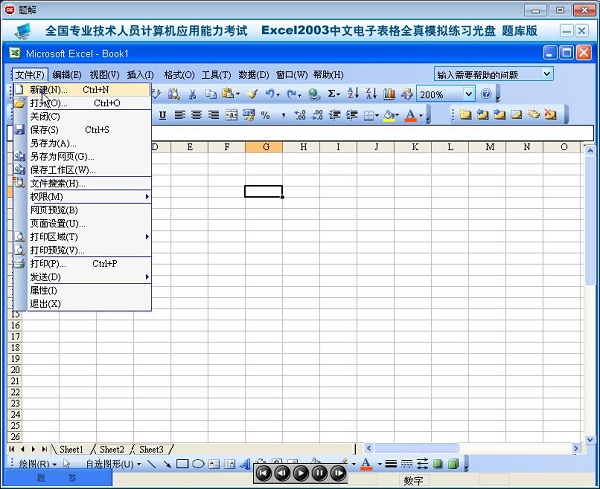Click the 绘图(R) drawing button
Screen dimensions: 600x489
pyautogui.click(x=37, y=464)
